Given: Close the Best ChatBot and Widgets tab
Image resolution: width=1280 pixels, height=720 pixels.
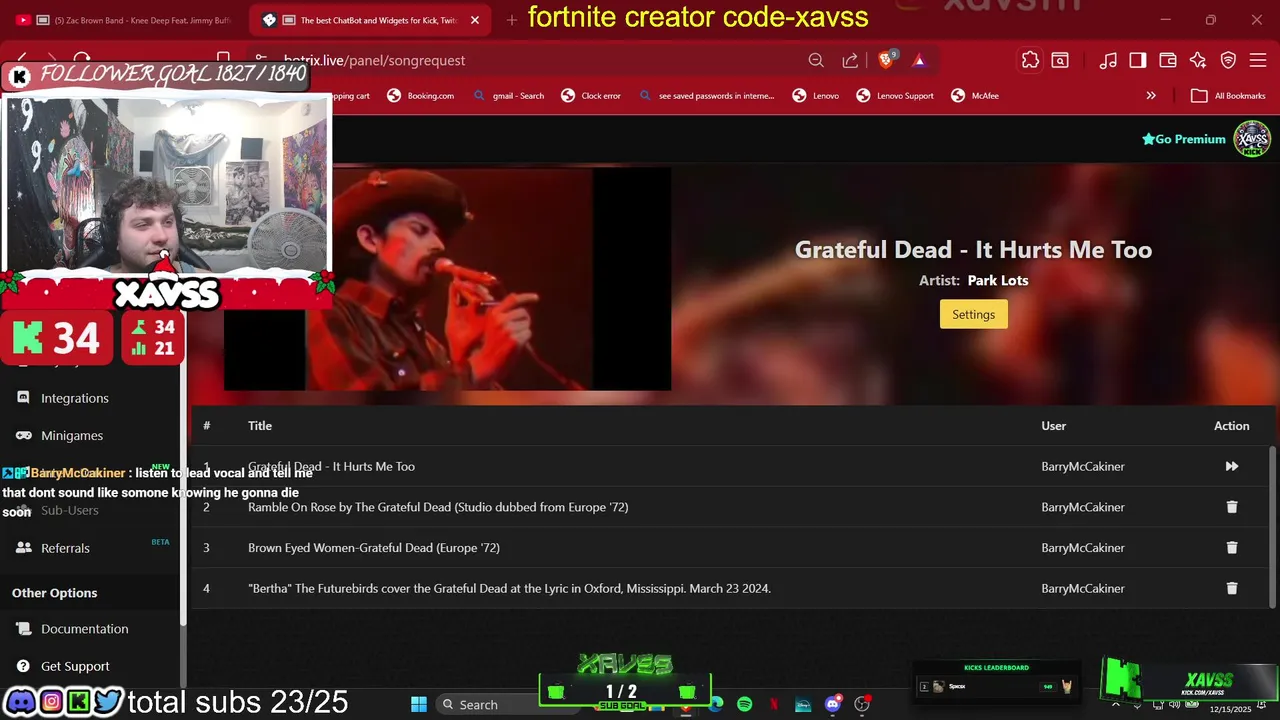Looking at the screenshot, I should [475, 20].
